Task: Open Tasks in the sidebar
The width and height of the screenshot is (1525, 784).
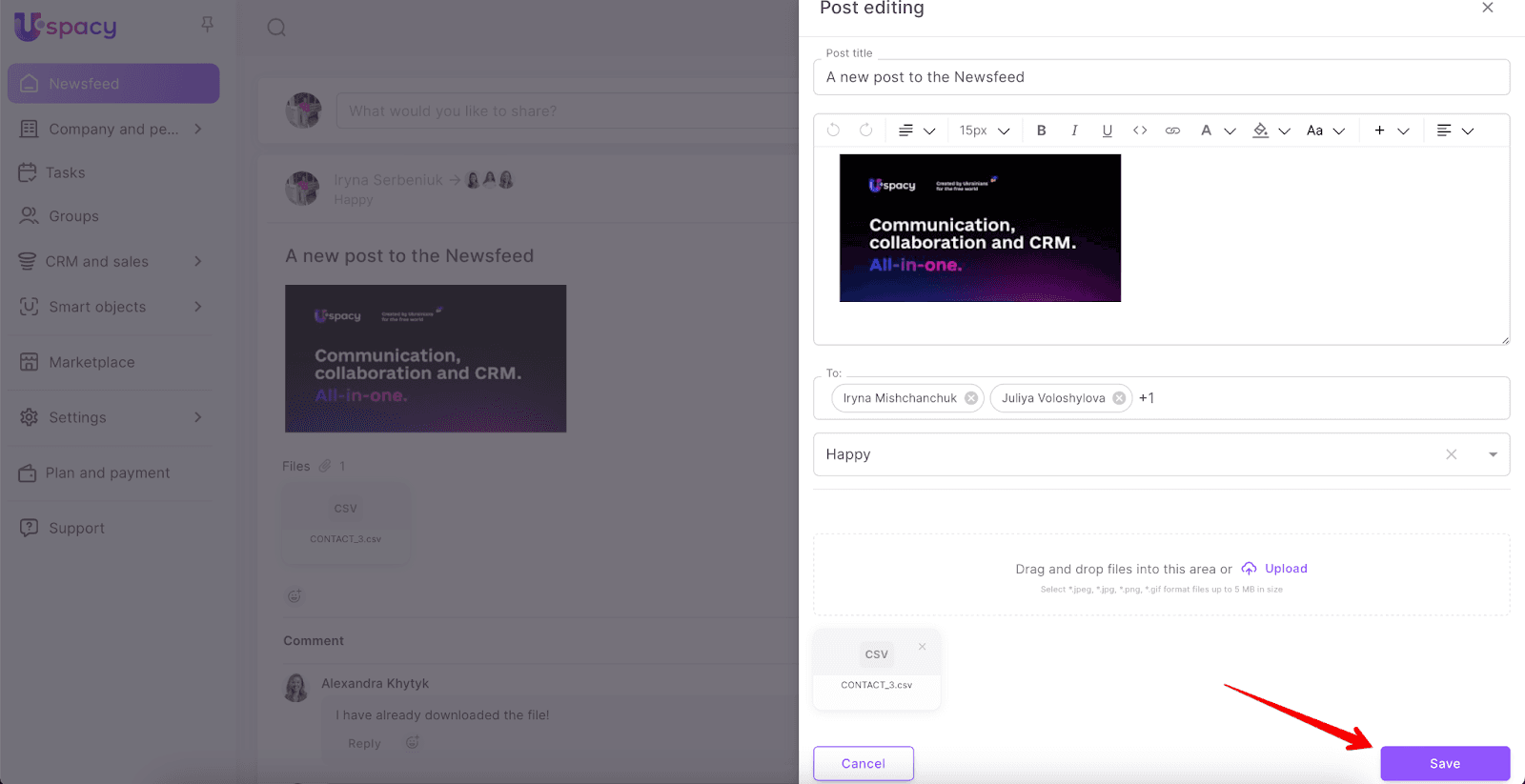Action: point(65,172)
